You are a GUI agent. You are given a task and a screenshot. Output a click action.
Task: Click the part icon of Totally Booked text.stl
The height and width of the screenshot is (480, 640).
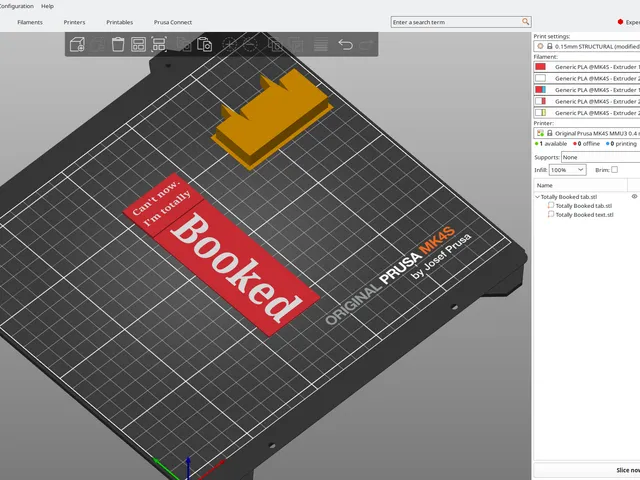(551, 214)
